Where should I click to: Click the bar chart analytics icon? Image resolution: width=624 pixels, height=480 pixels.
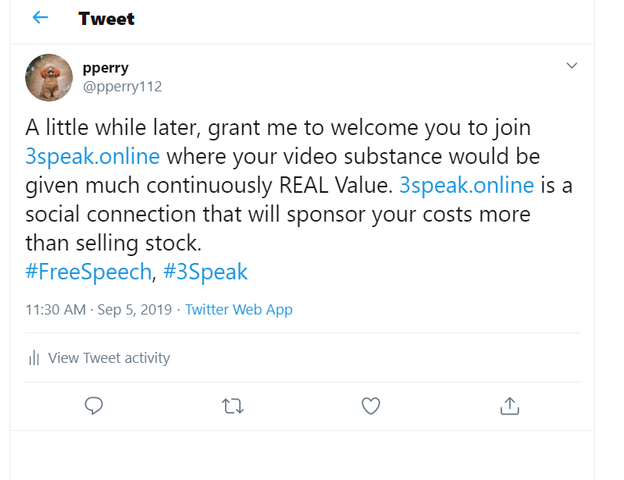(x=34, y=358)
